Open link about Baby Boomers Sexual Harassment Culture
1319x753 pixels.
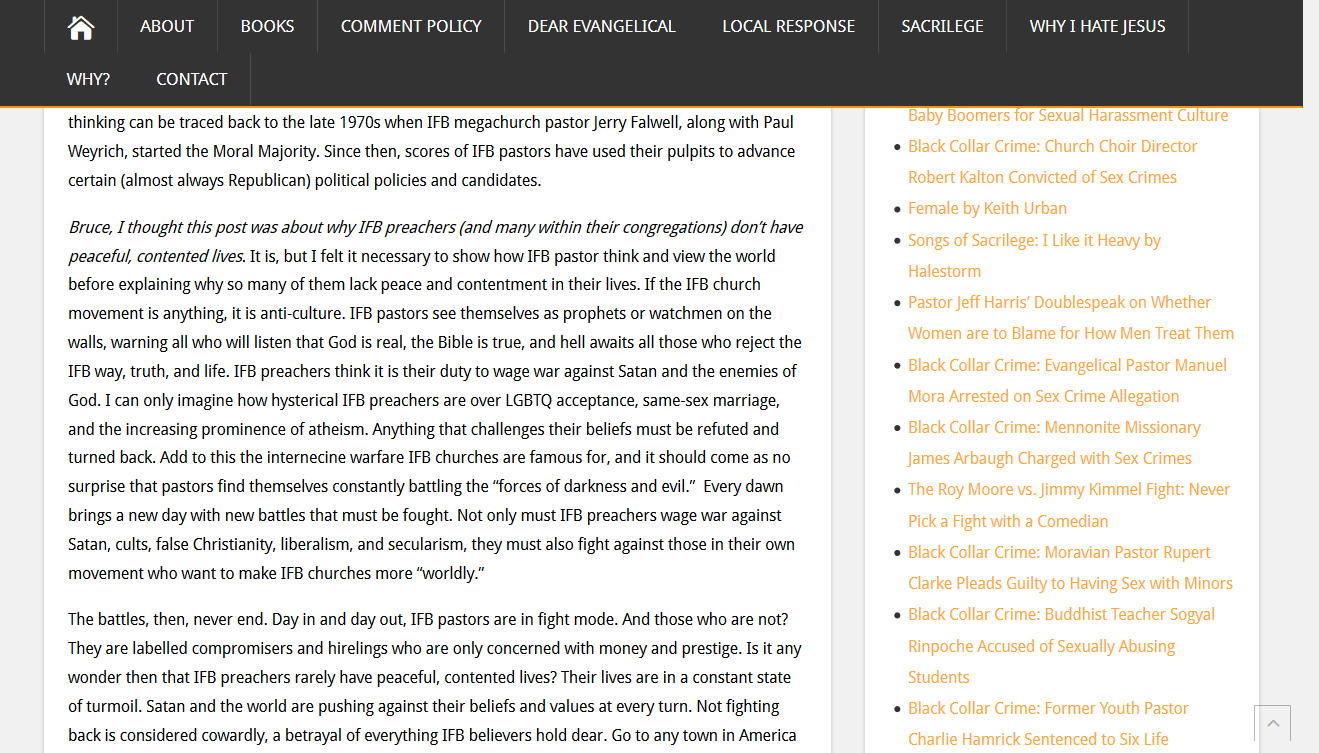[x=1068, y=115]
